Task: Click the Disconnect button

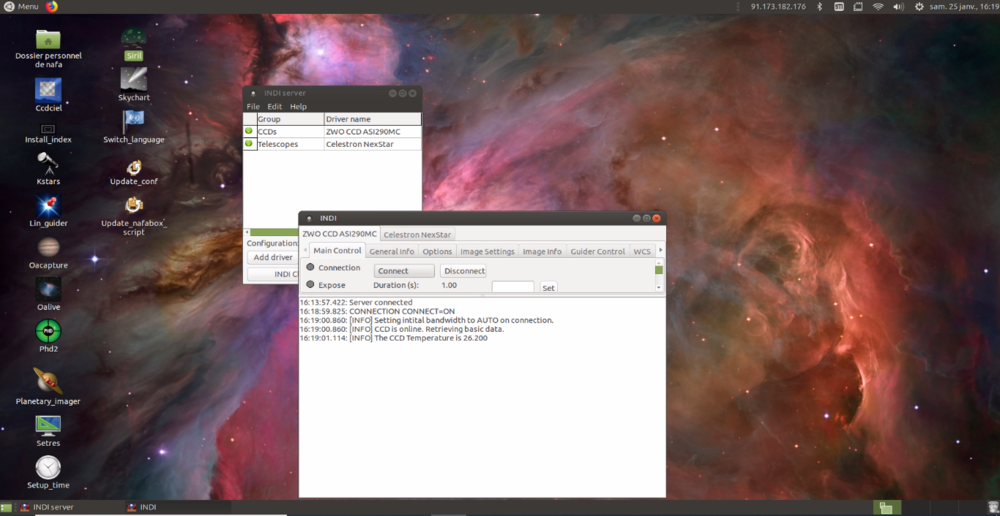Action: point(463,271)
